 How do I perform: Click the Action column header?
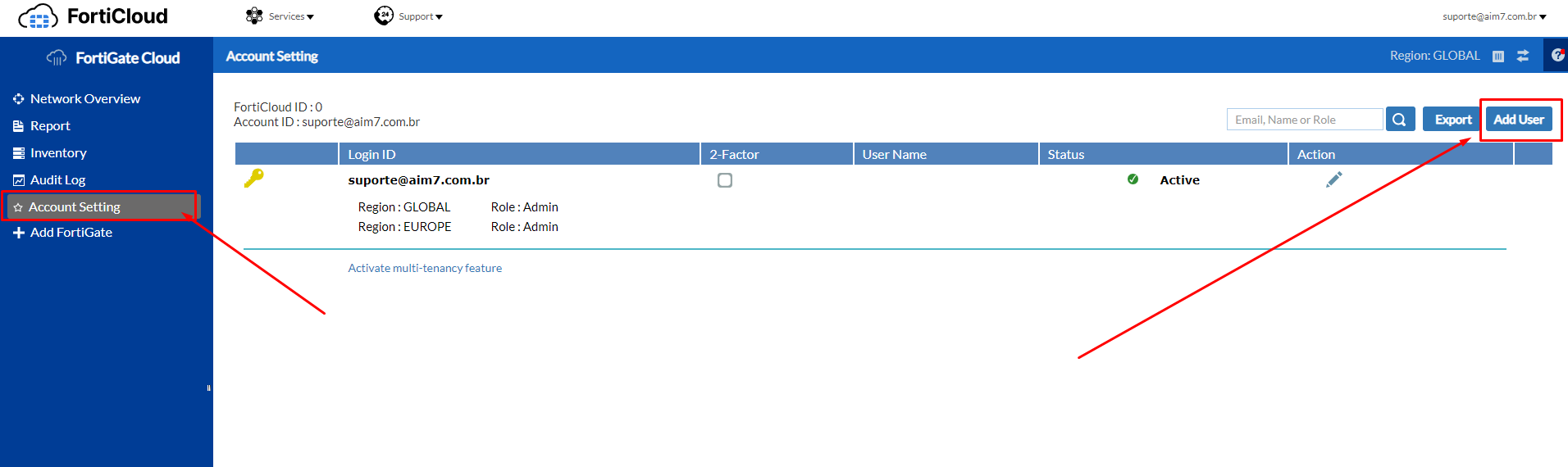[1401, 154]
